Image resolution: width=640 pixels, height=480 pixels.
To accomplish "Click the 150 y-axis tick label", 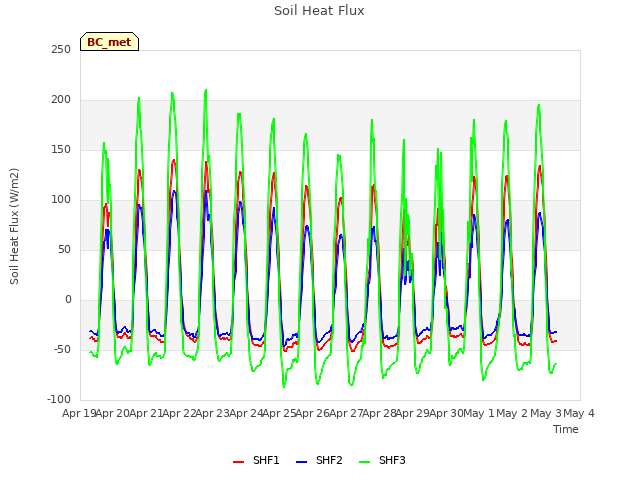I will 61,150.
